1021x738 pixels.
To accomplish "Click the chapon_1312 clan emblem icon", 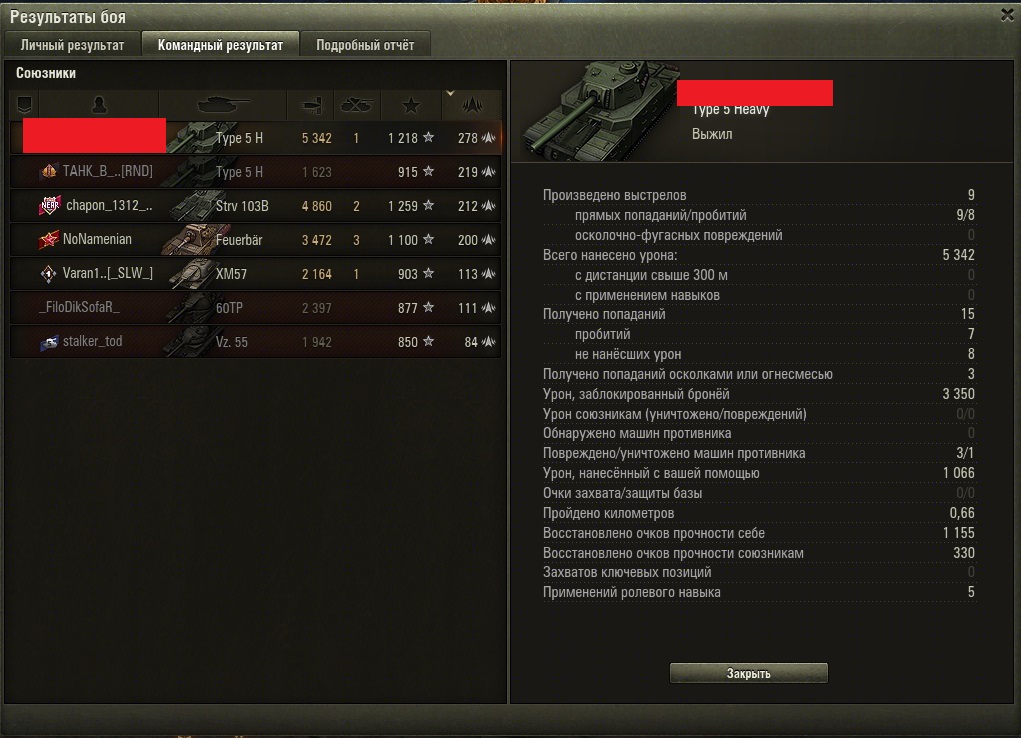I will coord(49,205).
